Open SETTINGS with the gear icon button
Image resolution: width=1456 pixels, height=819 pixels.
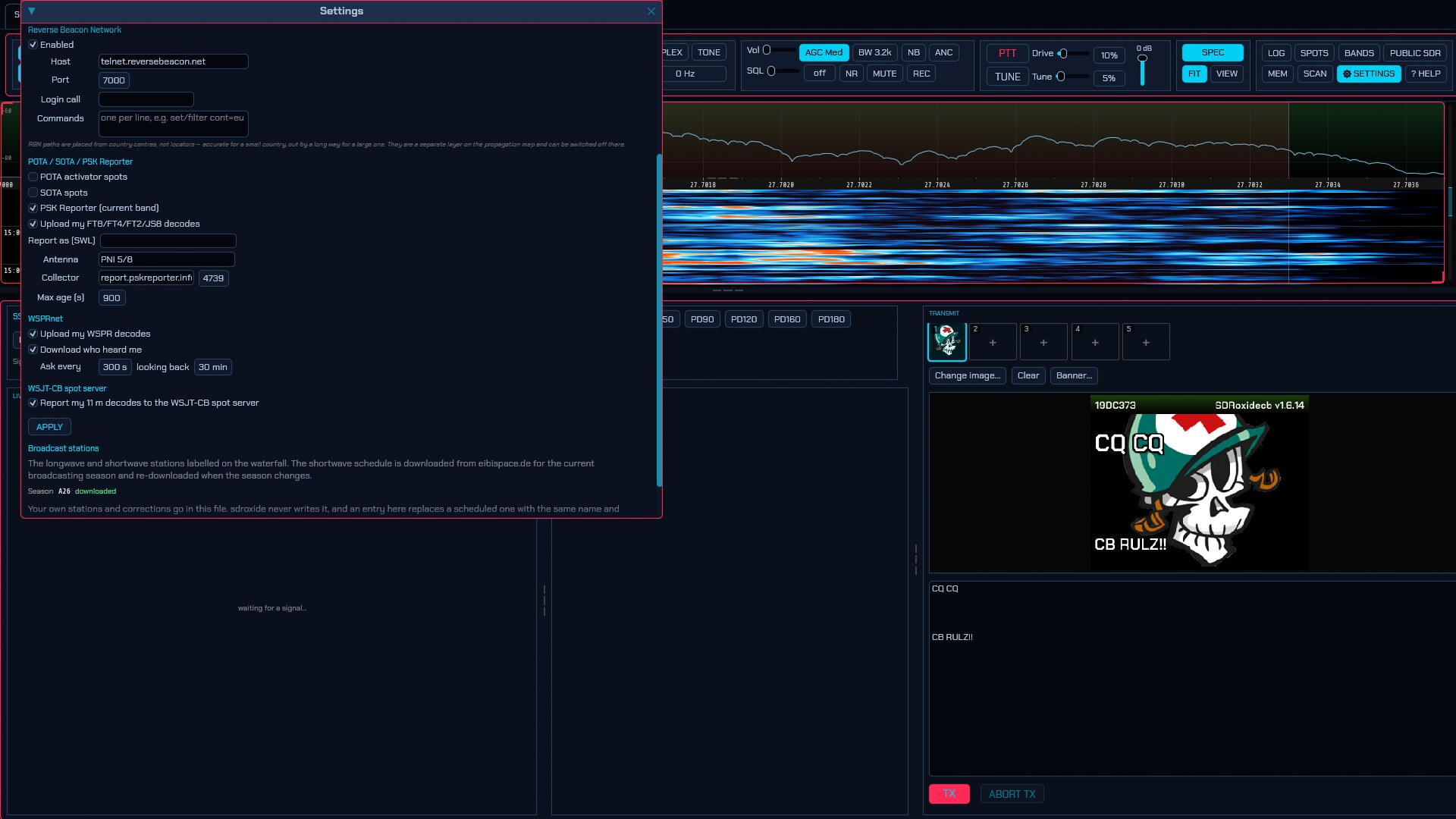pyautogui.click(x=1369, y=74)
